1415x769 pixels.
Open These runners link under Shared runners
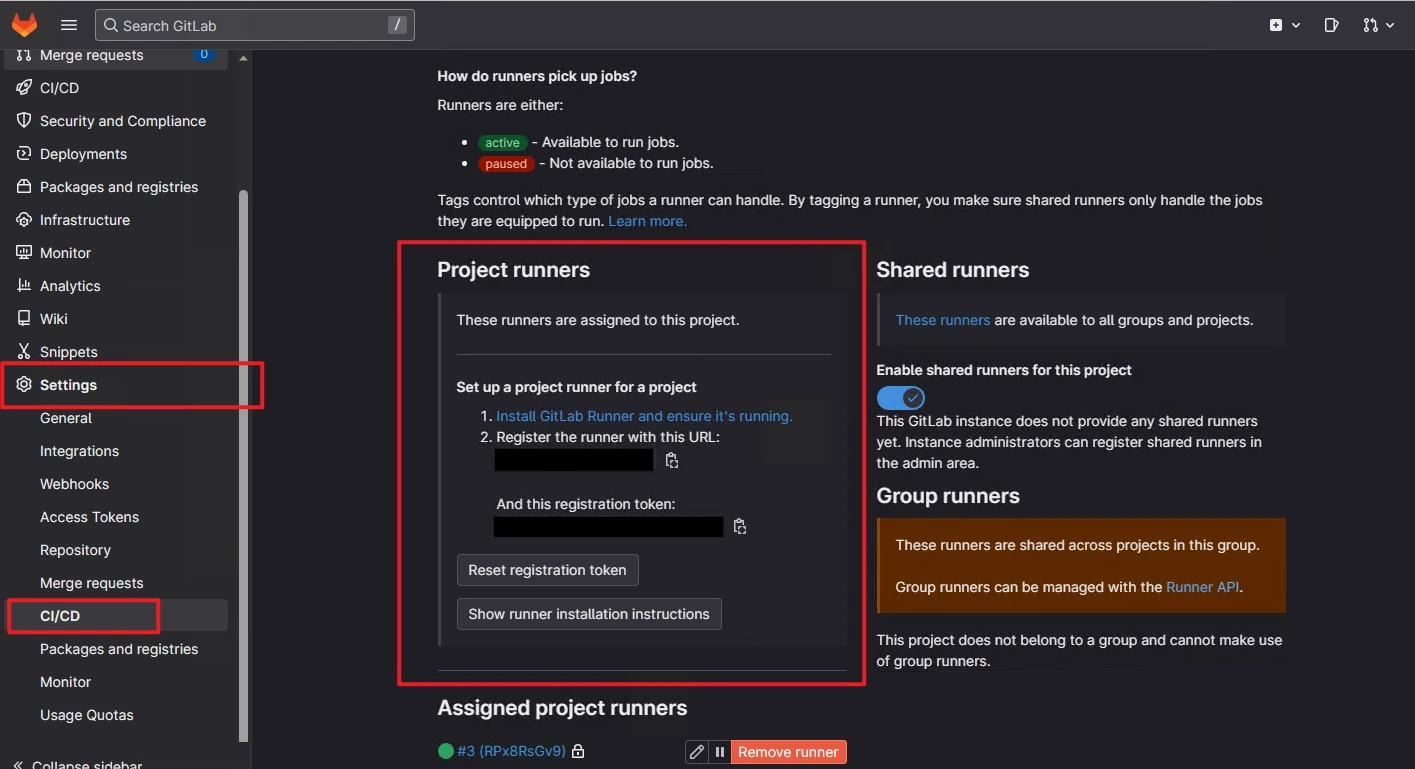(x=942, y=320)
